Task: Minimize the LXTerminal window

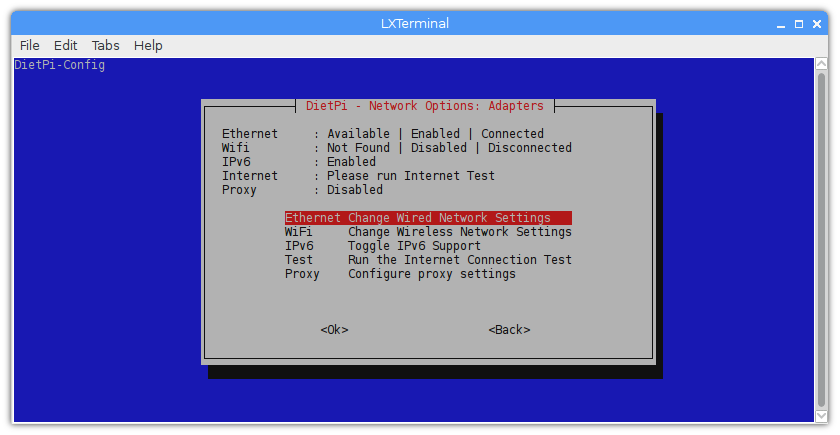Action: point(781,24)
